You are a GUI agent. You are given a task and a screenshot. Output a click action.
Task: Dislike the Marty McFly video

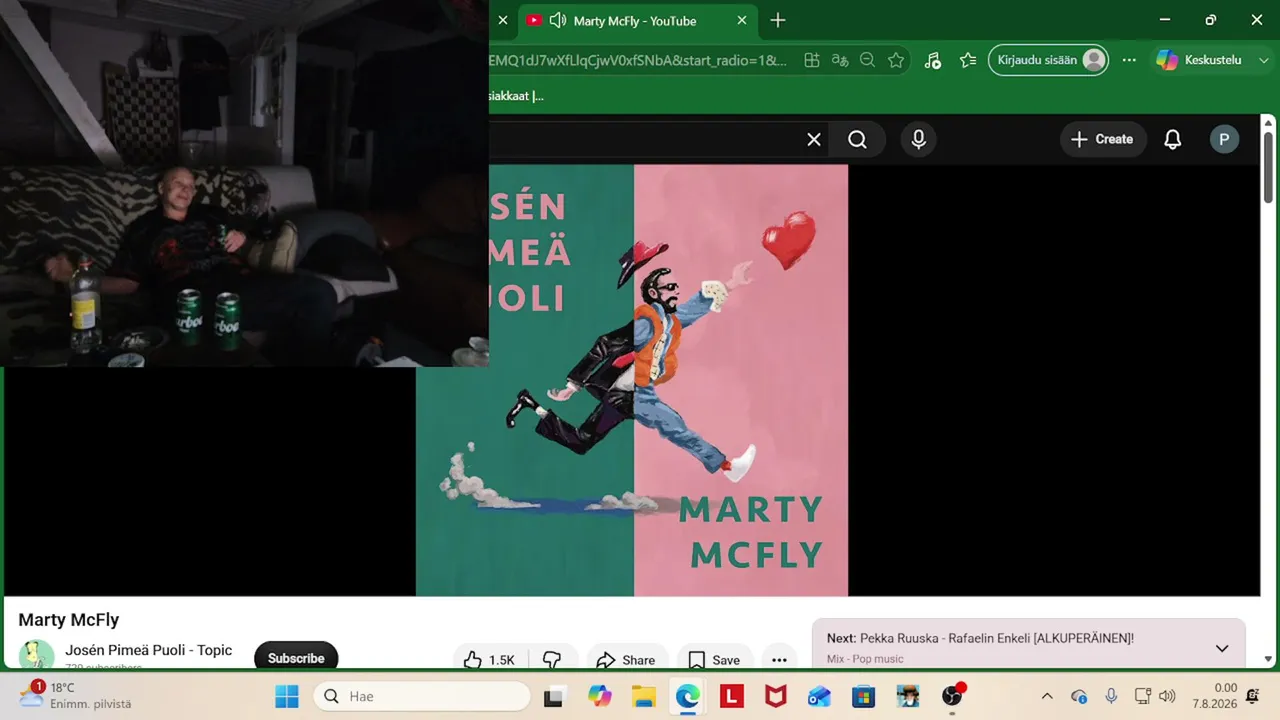click(x=552, y=659)
